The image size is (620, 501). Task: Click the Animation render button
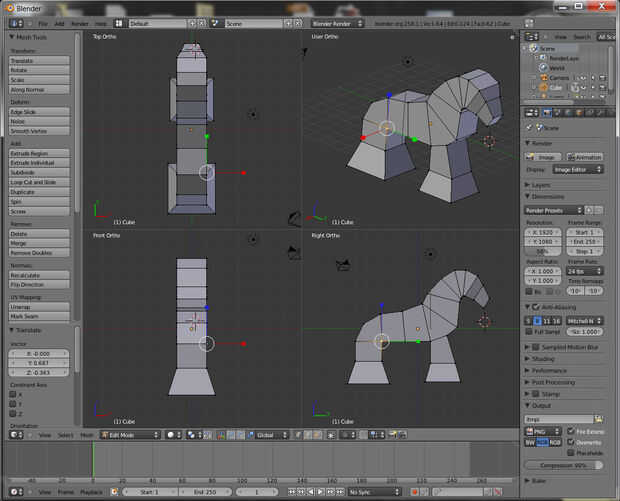click(585, 157)
